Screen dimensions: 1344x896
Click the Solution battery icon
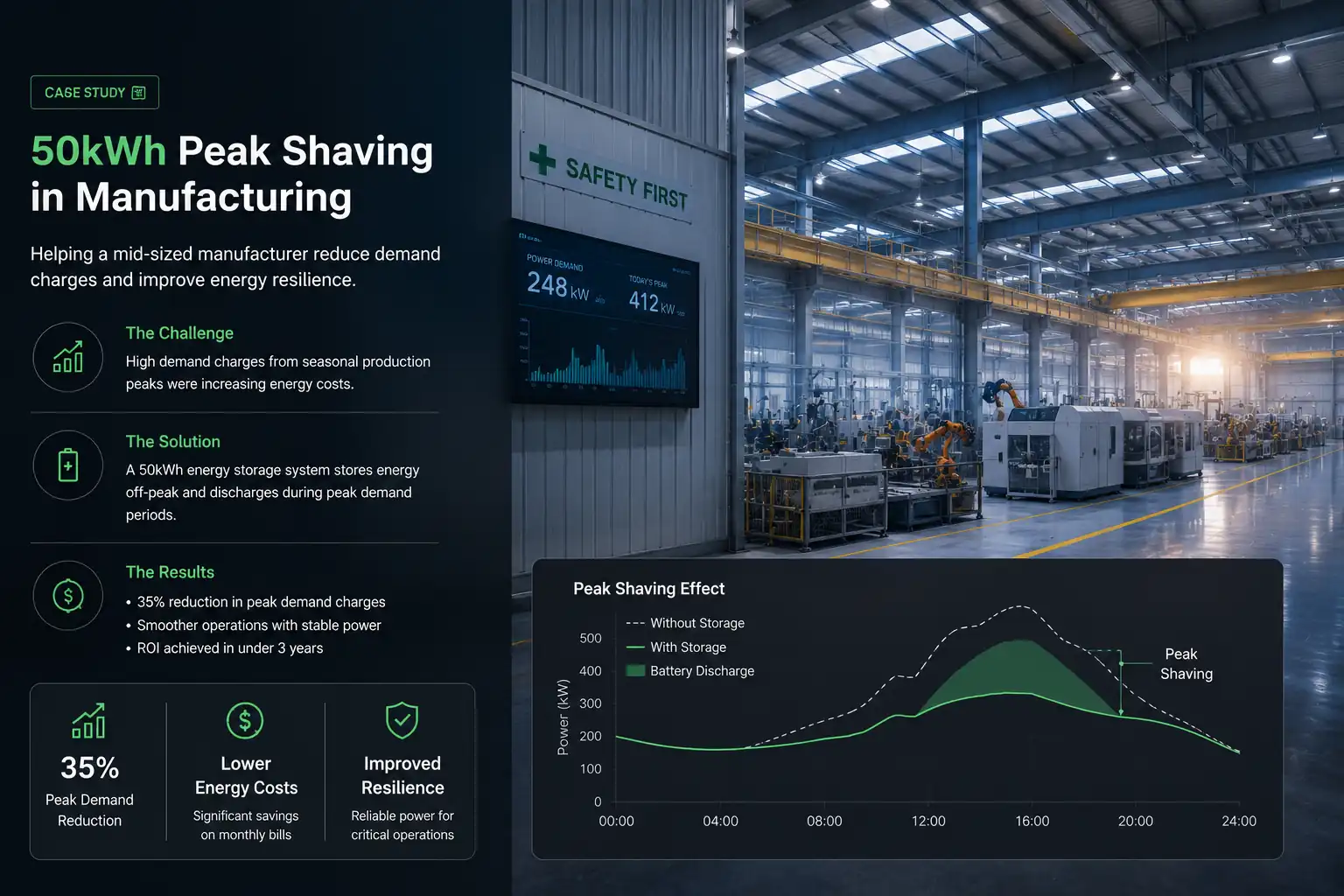click(x=68, y=465)
